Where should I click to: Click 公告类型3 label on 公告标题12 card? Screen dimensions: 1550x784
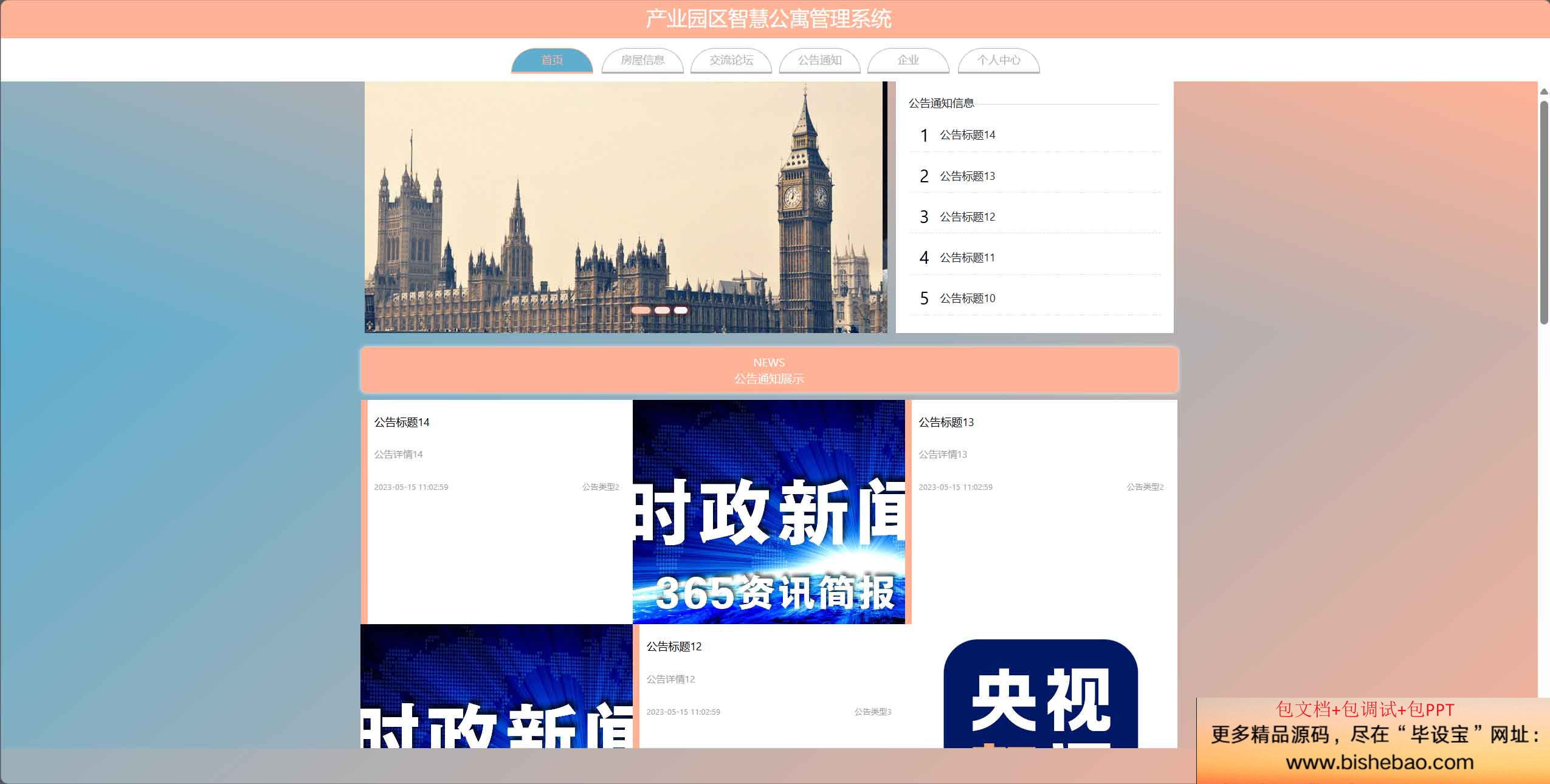click(x=873, y=712)
